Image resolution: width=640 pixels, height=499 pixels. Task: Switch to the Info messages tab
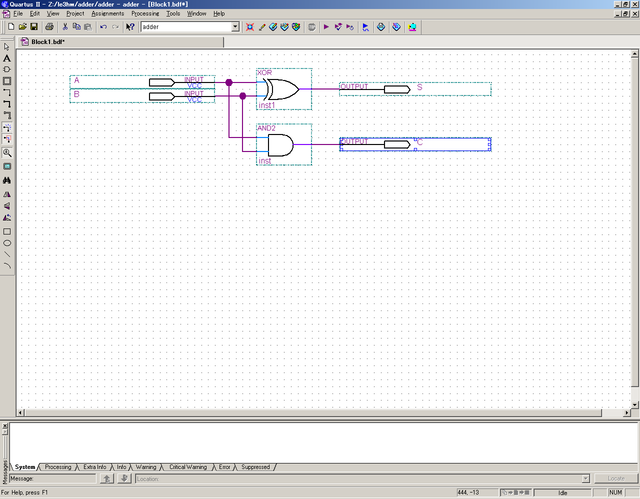click(x=121, y=467)
